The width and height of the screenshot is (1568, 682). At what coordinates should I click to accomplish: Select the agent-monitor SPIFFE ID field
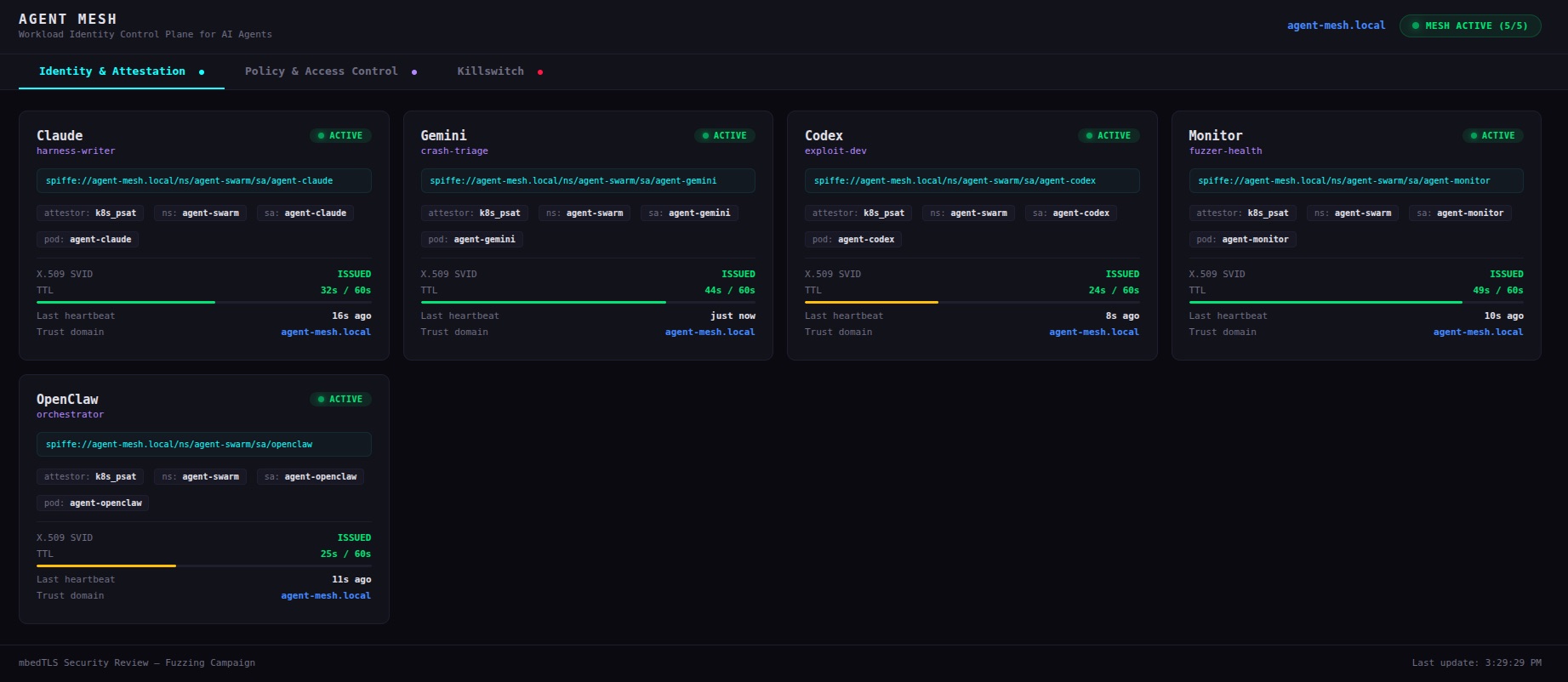tap(1356, 181)
